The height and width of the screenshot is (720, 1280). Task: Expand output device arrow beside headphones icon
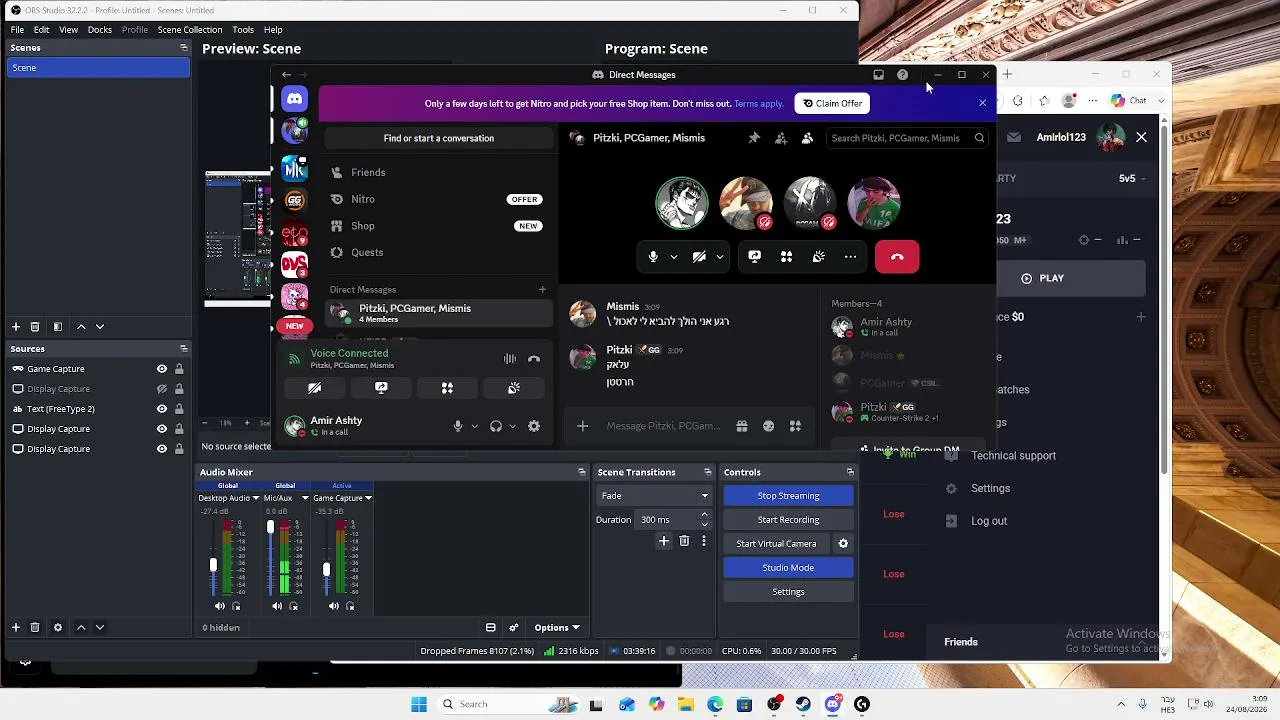pyautogui.click(x=512, y=426)
